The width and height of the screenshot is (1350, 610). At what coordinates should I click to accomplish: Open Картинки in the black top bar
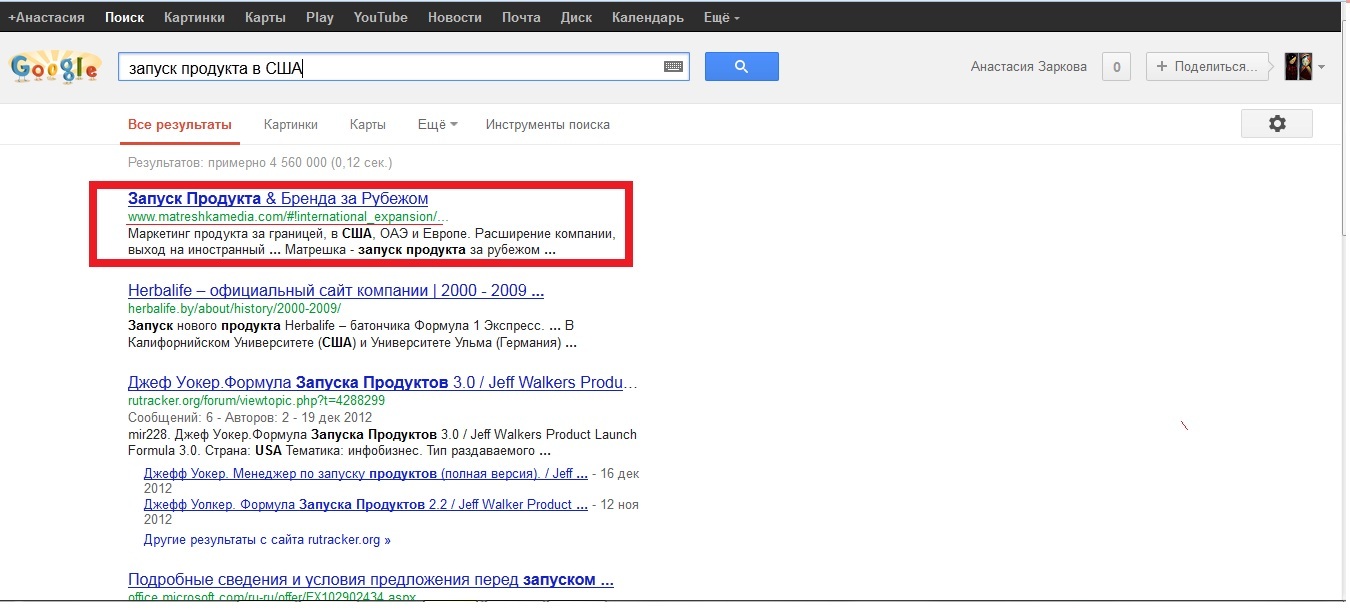tap(195, 18)
